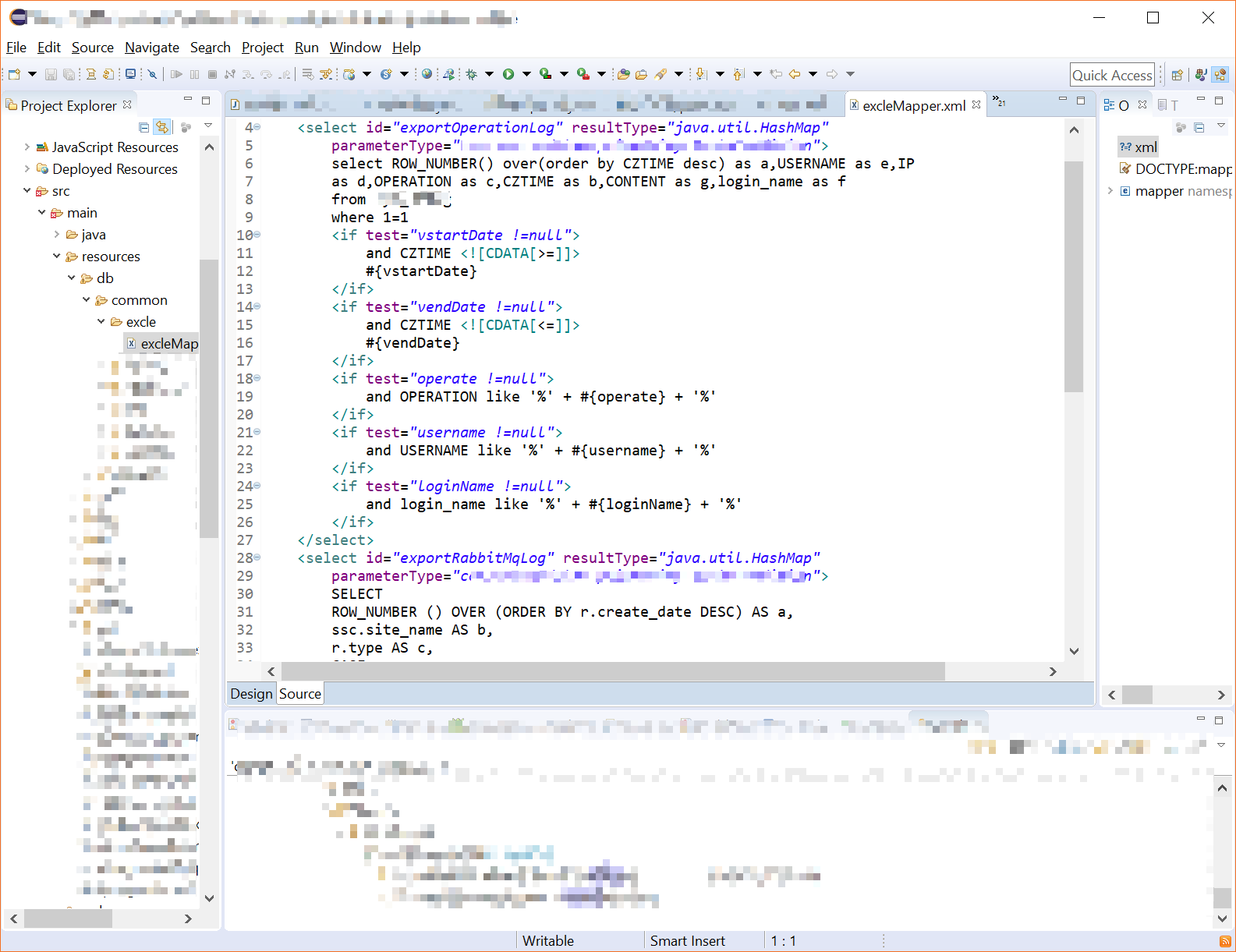The width and height of the screenshot is (1236, 952).
Task: Collapse the fold marker on line 10
Action: [x=257, y=235]
